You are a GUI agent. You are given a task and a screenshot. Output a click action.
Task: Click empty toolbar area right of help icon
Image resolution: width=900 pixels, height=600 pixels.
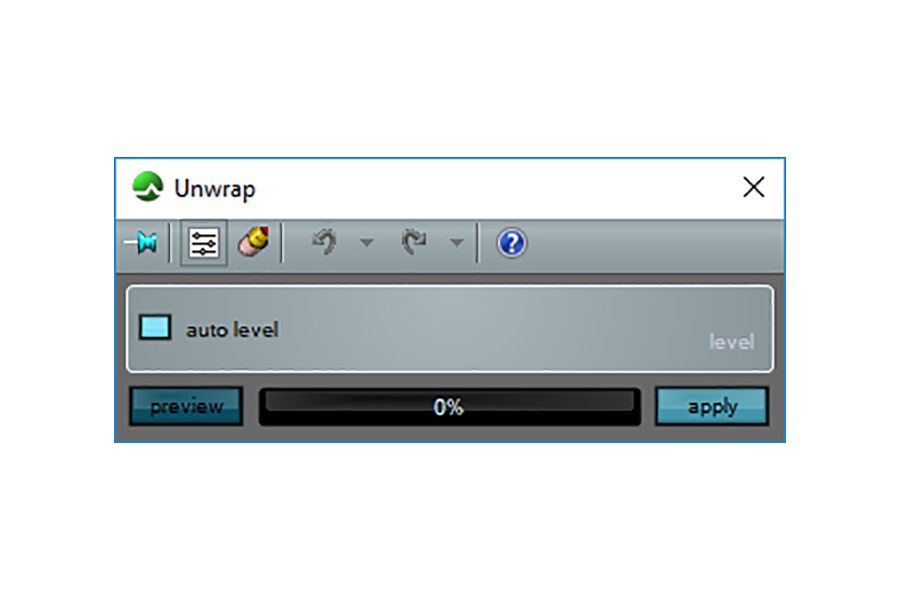click(x=654, y=244)
